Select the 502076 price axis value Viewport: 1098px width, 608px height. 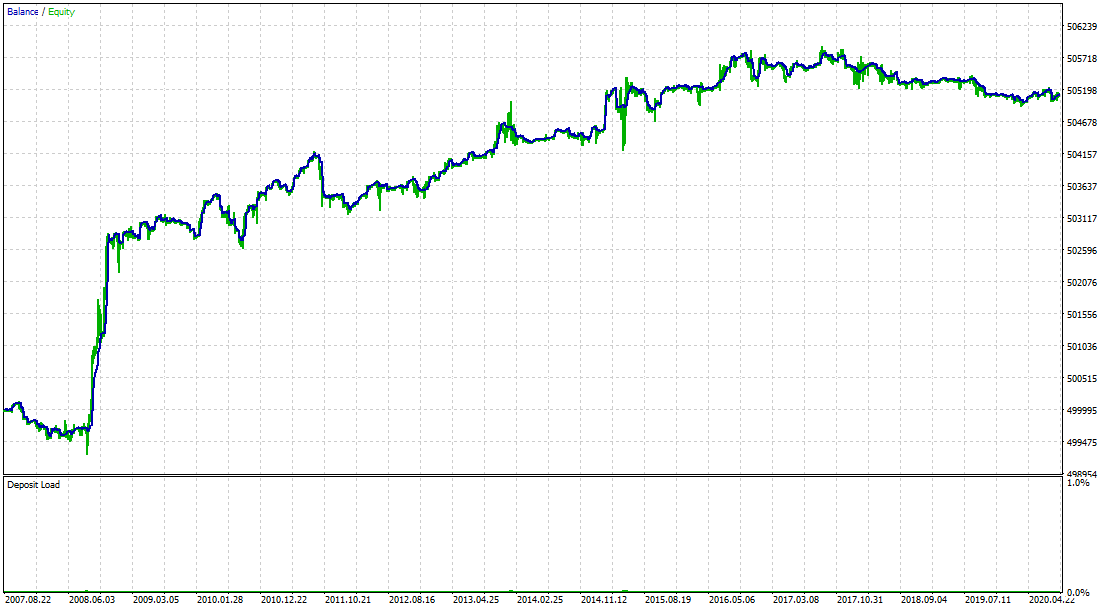pyautogui.click(x=1081, y=283)
